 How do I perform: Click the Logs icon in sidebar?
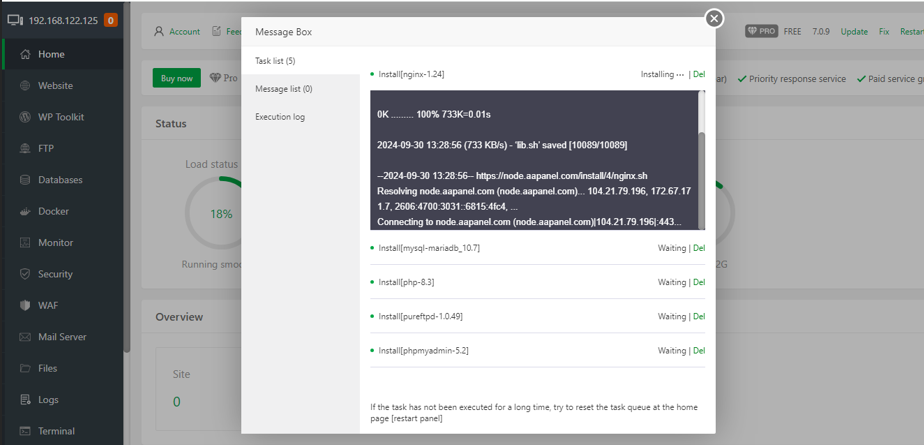(x=25, y=400)
